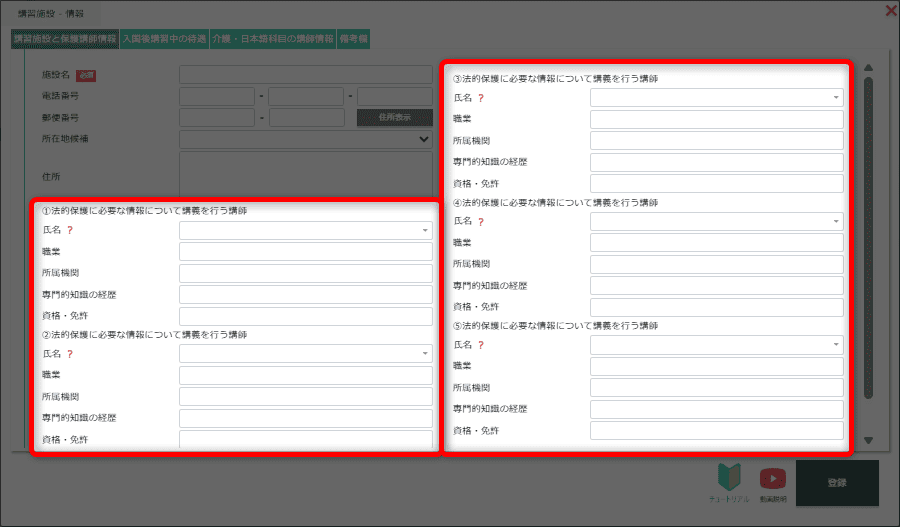Click second 郵便番号 input box
The width and height of the screenshot is (900, 527).
pyautogui.click(x=307, y=117)
